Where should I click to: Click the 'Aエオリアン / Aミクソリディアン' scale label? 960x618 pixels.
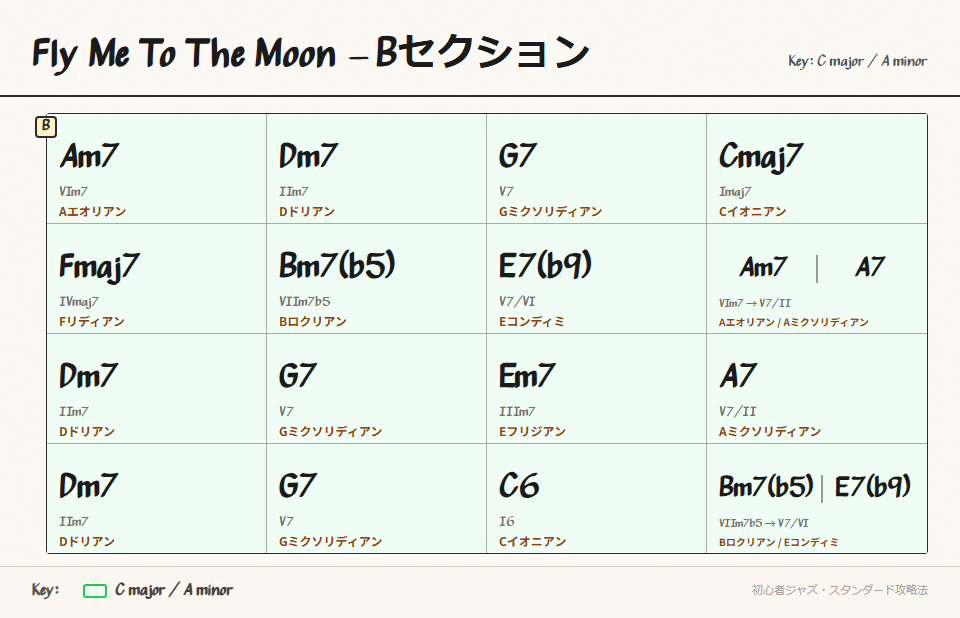tap(794, 323)
